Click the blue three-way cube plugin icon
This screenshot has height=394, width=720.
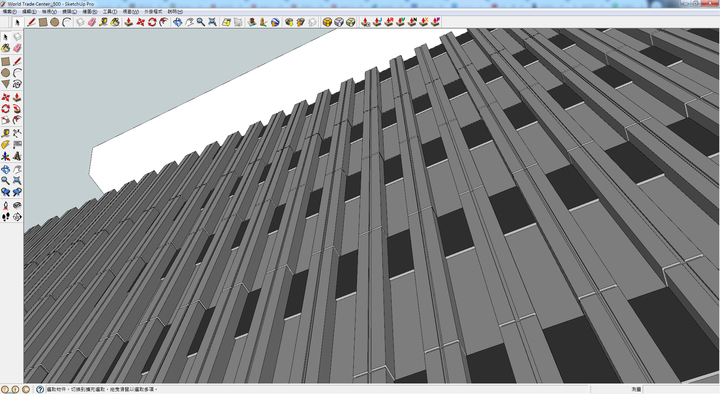(x=339, y=22)
